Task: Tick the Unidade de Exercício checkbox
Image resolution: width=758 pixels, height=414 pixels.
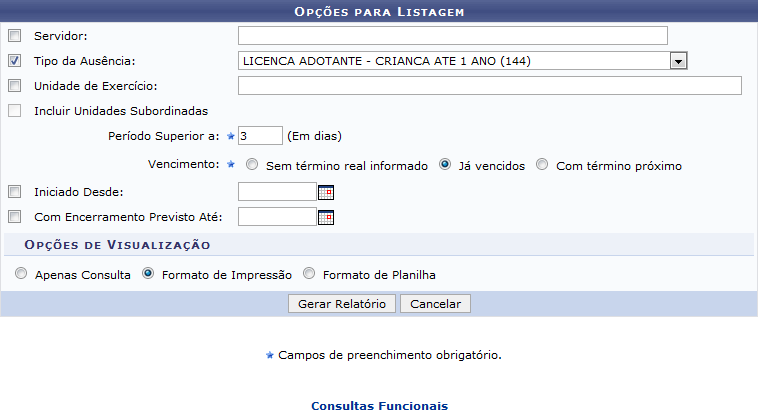Action: click(x=14, y=86)
